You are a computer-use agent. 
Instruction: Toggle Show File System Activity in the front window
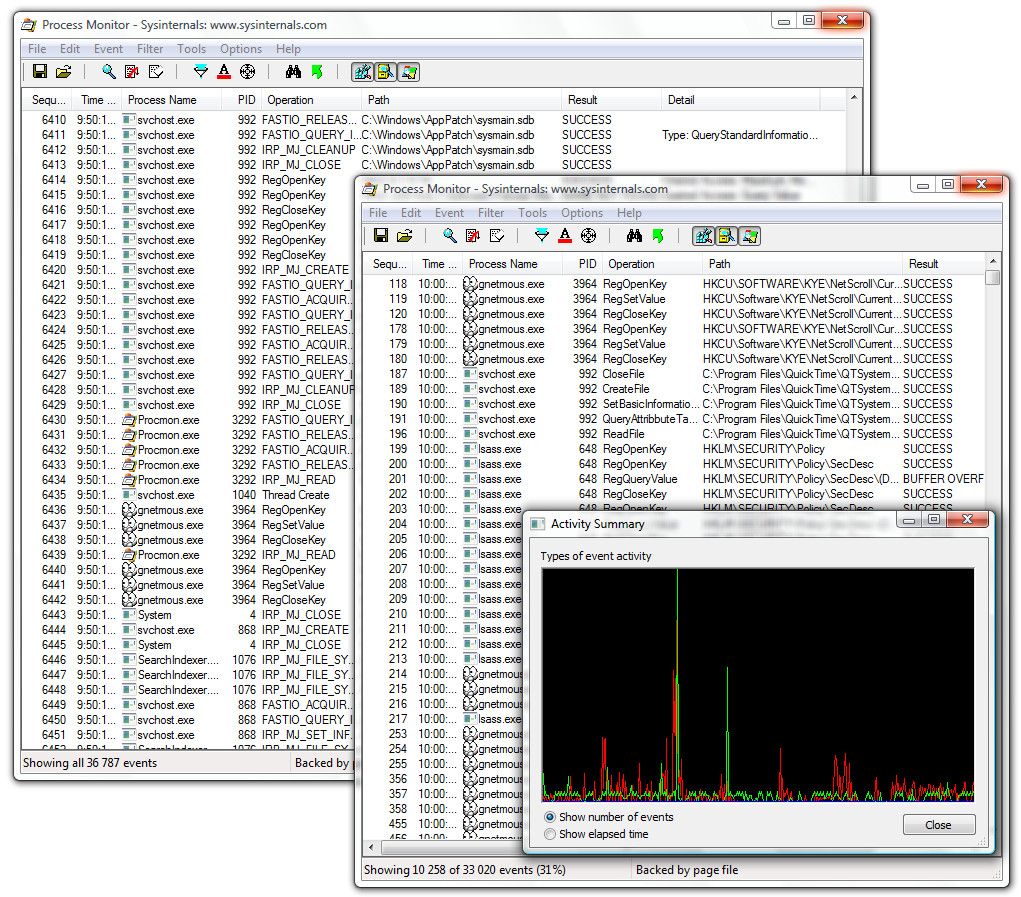[727, 236]
